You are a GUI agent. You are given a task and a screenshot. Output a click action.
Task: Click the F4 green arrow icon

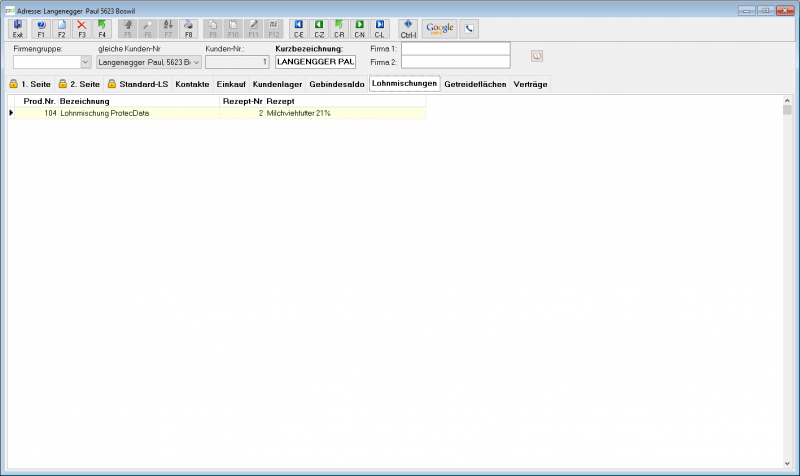pyautogui.click(x=102, y=29)
